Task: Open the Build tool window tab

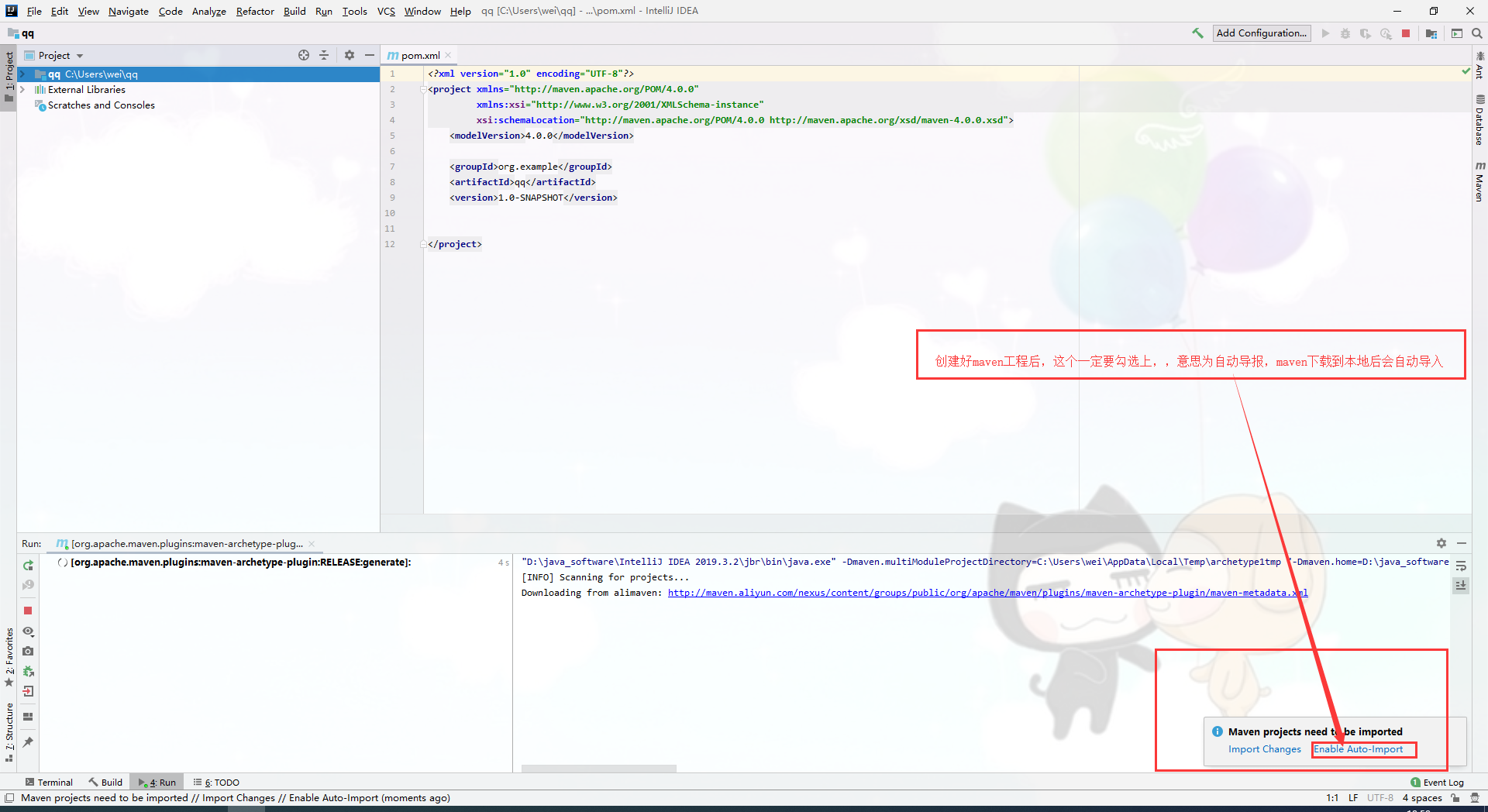Action: click(105, 782)
